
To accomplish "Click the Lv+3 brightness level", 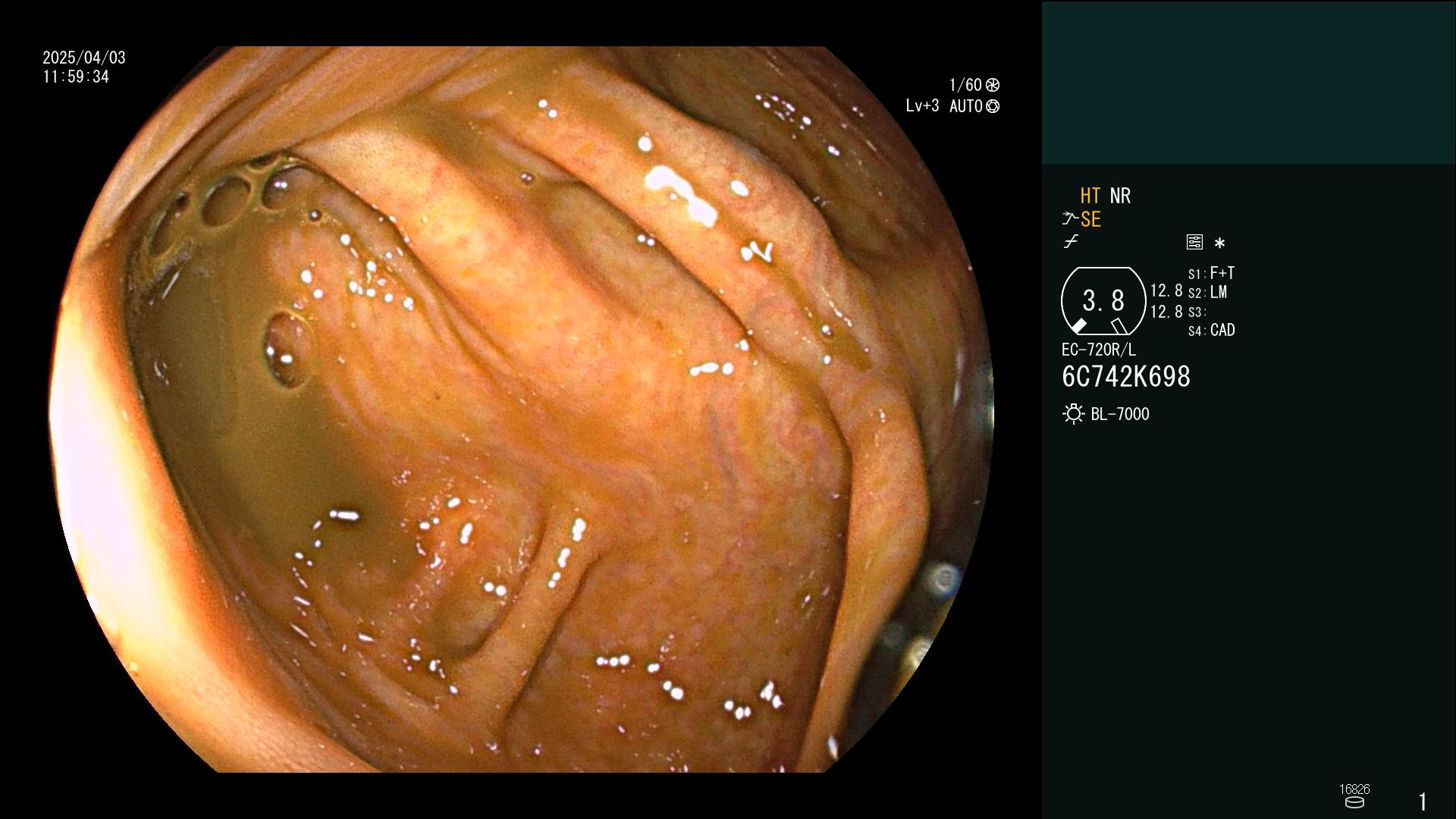I will point(922,106).
